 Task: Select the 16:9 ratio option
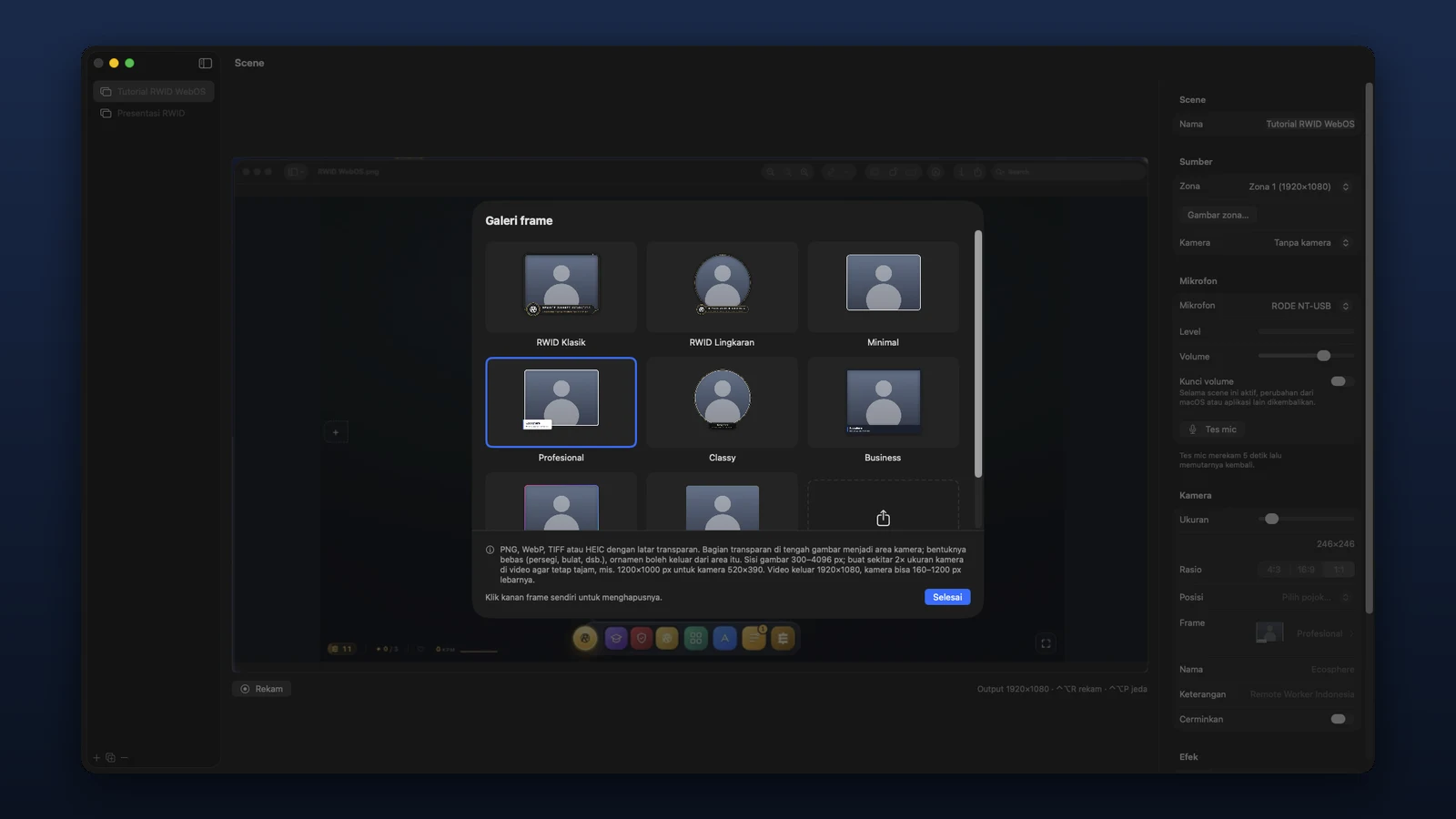pyautogui.click(x=1306, y=570)
